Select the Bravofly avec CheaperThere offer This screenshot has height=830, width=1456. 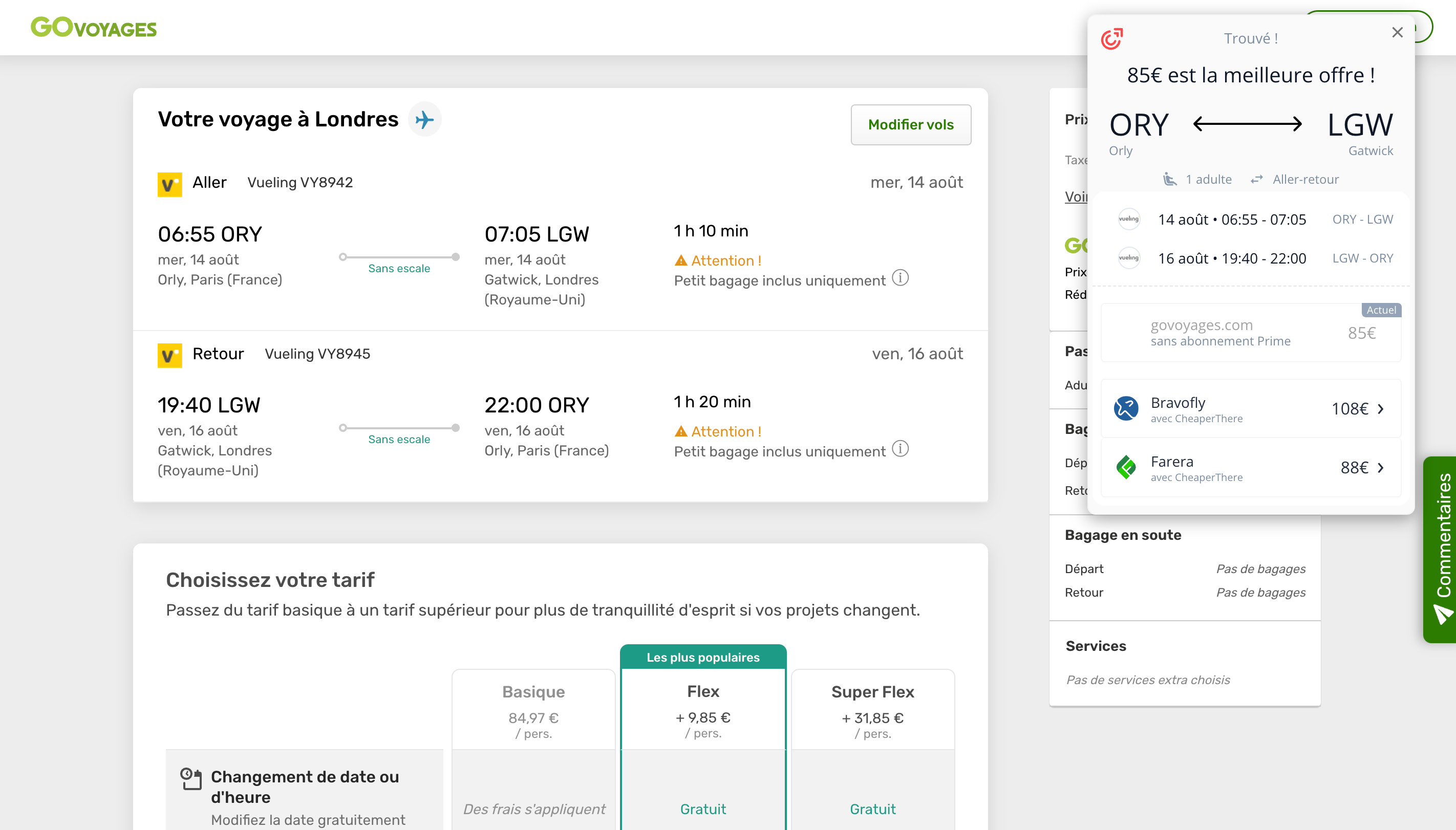1251,409
